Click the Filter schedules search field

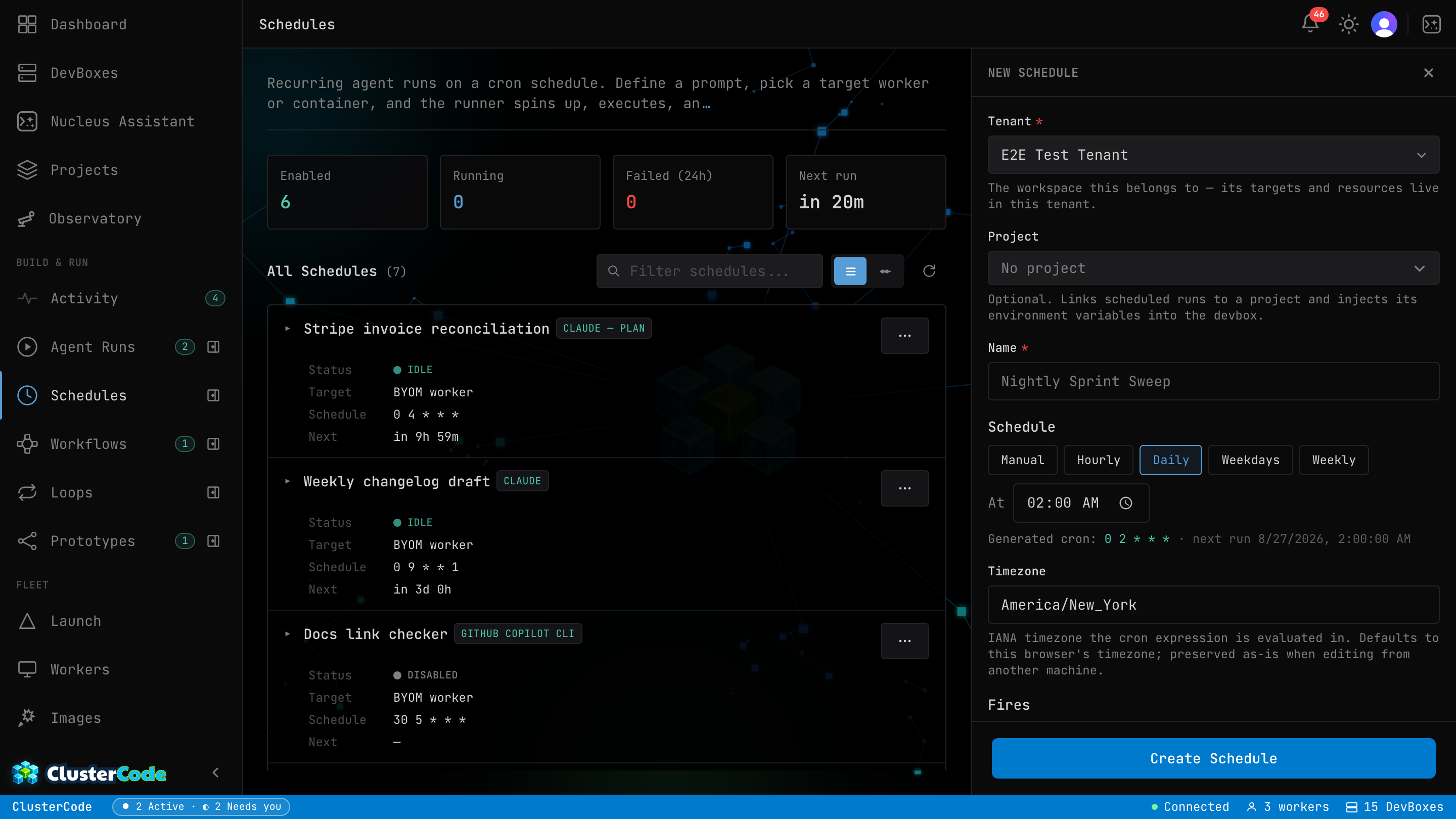[x=709, y=271]
